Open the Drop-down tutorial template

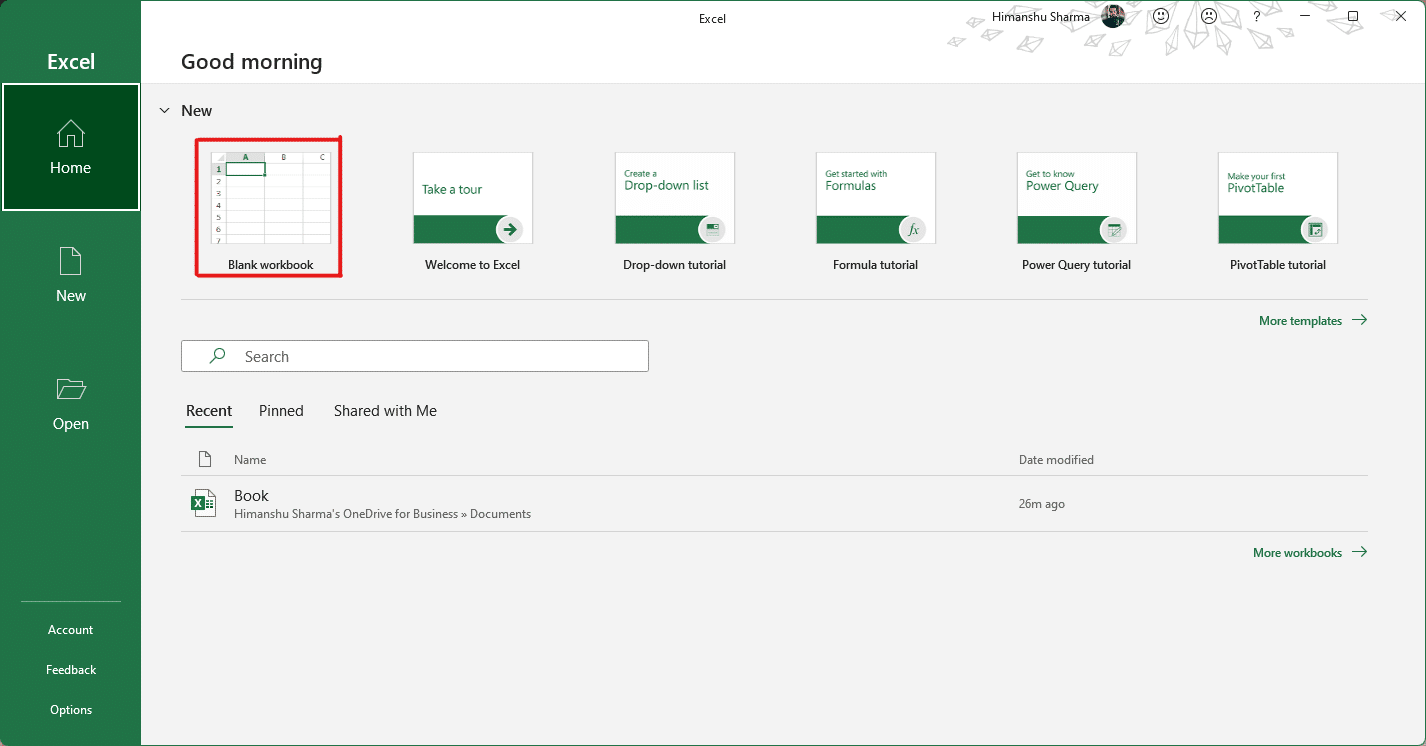pos(674,212)
